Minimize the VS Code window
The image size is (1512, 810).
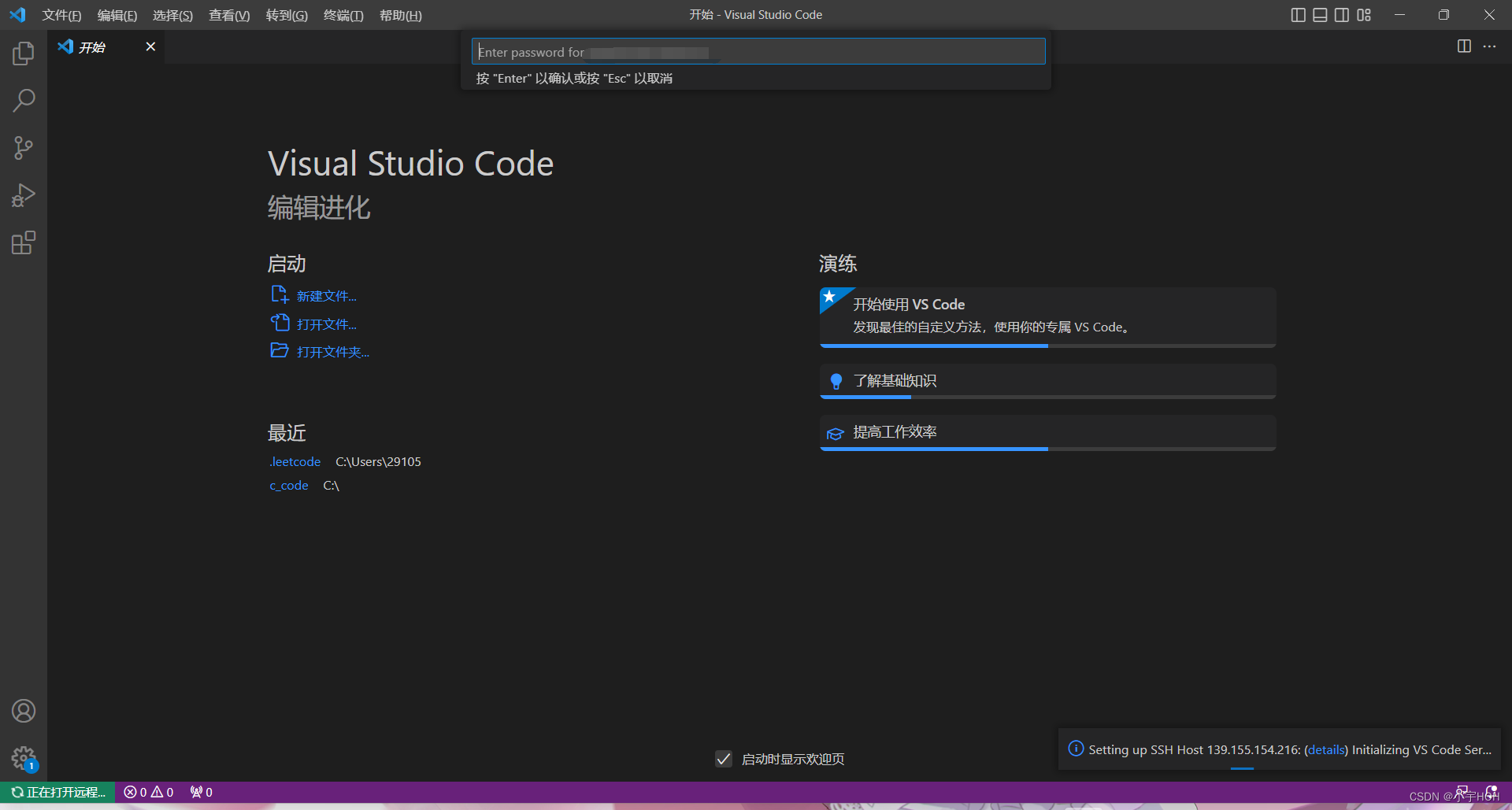click(1399, 15)
